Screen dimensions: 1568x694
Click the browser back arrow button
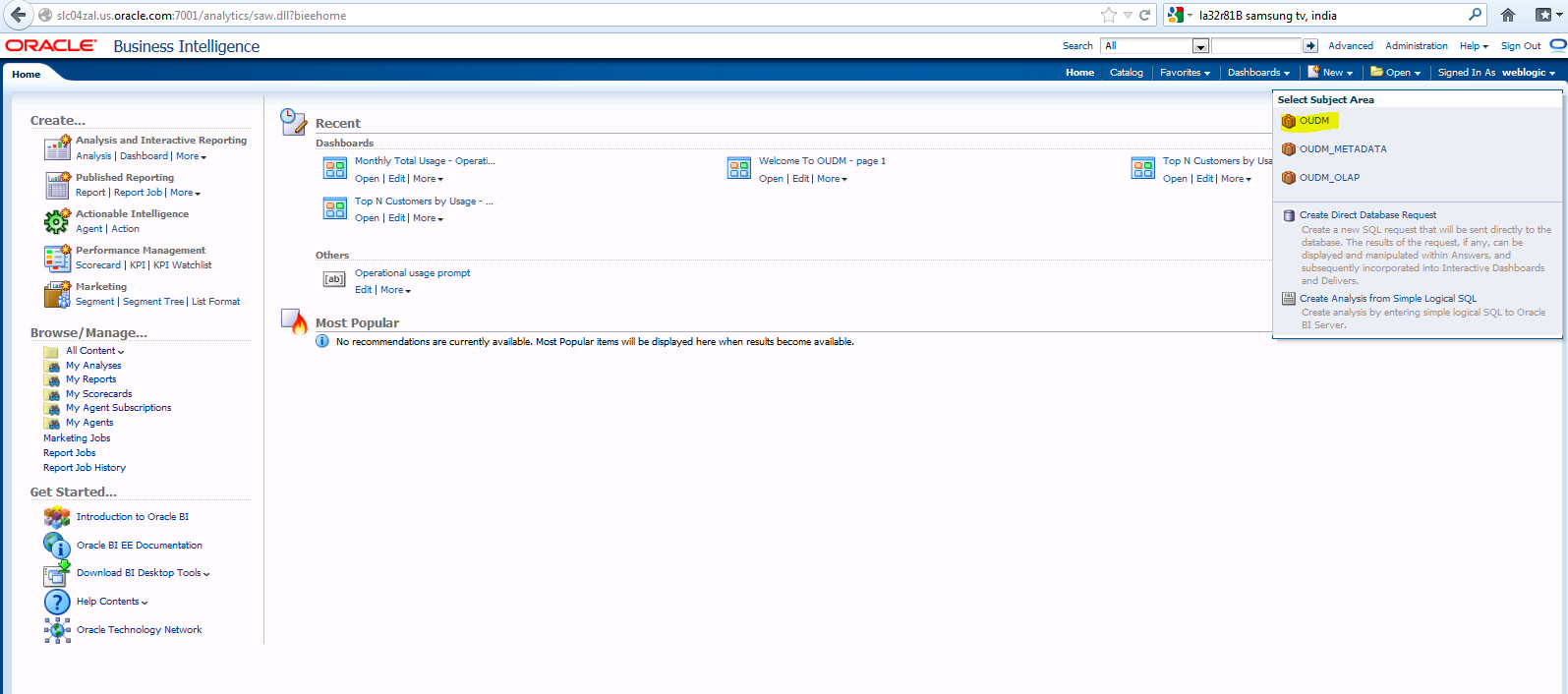pos(18,15)
